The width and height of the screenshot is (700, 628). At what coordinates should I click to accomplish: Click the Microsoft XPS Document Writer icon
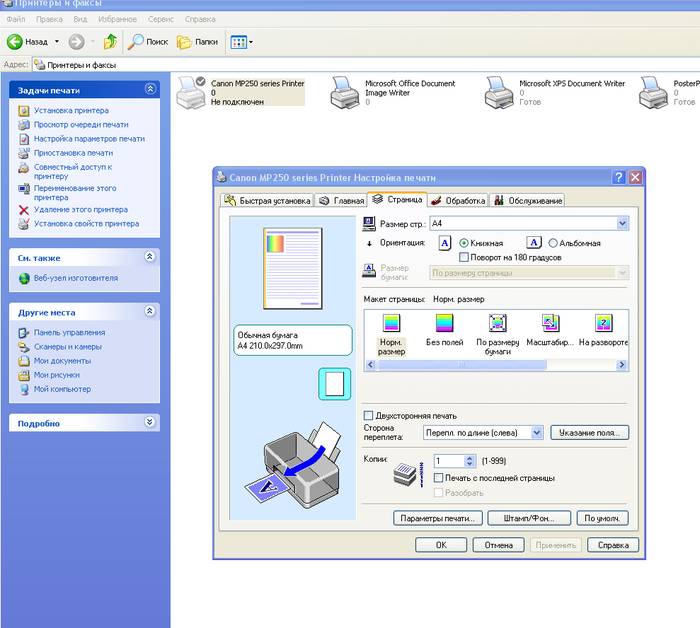pos(500,92)
